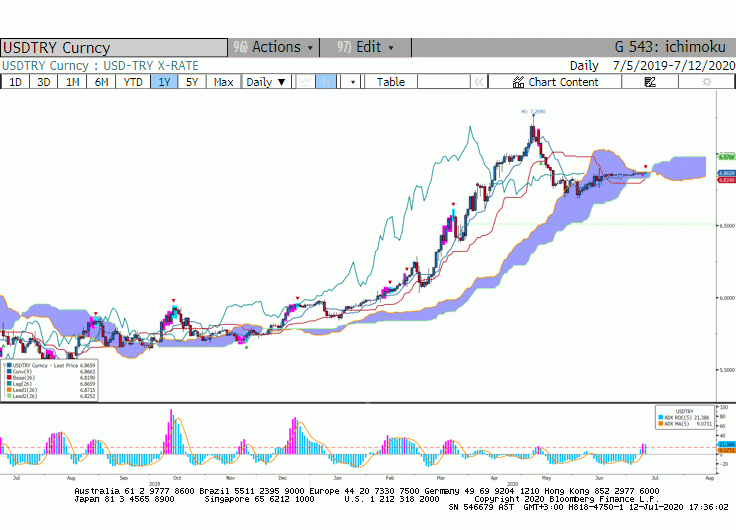This screenshot has height=530, width=736.
Task: Switch range to 6M
Action: (101, 82)
